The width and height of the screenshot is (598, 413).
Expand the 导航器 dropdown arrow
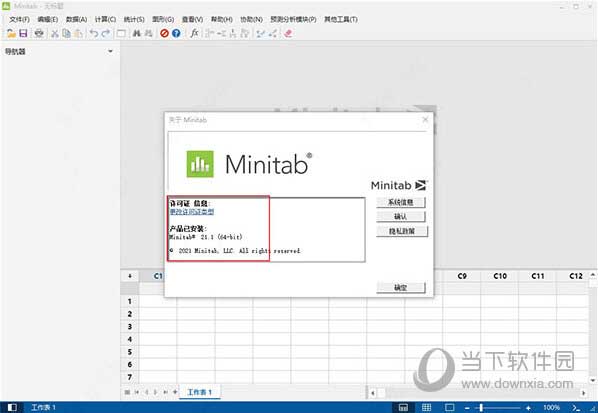110,51
